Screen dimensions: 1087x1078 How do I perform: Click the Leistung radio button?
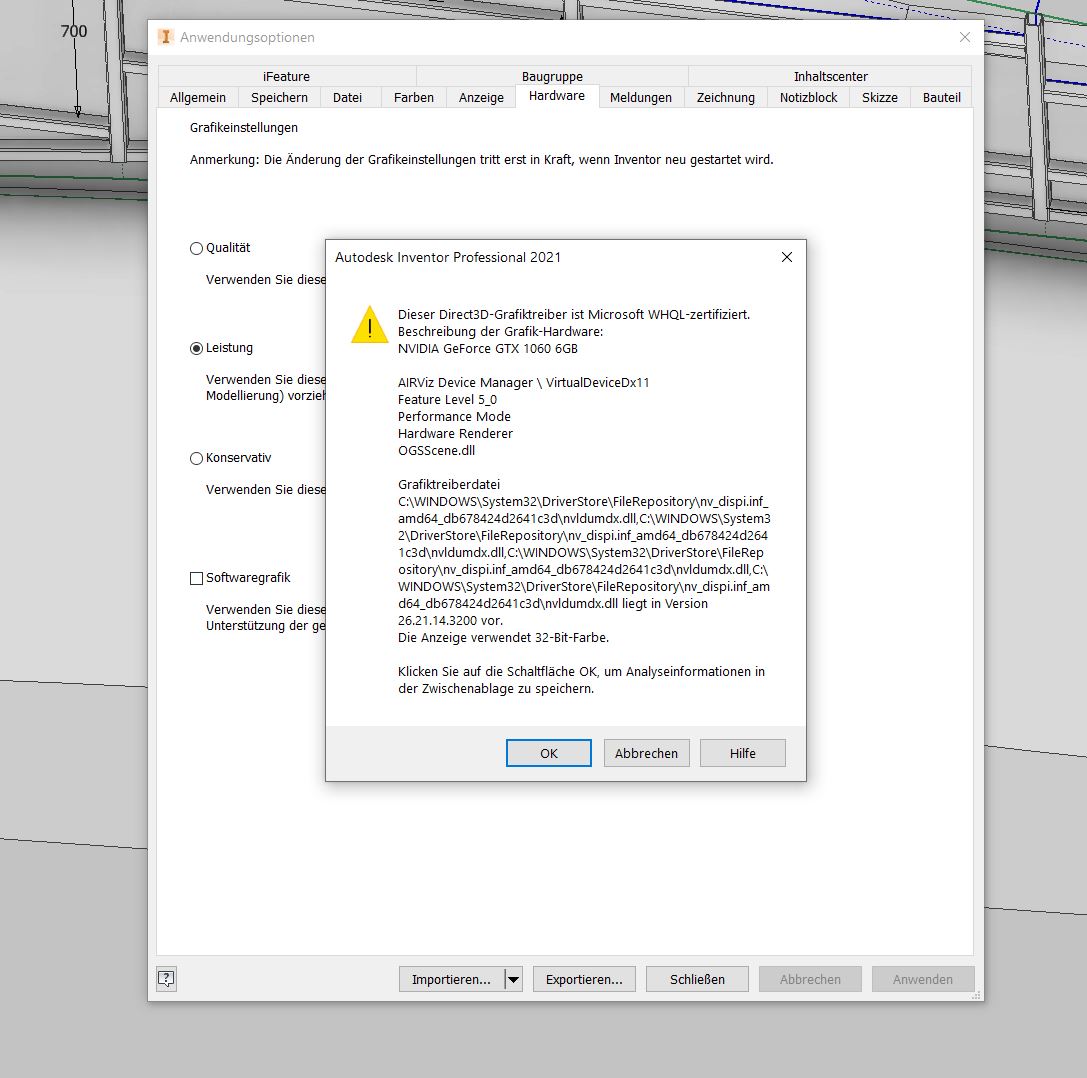(x=195, y=347)
